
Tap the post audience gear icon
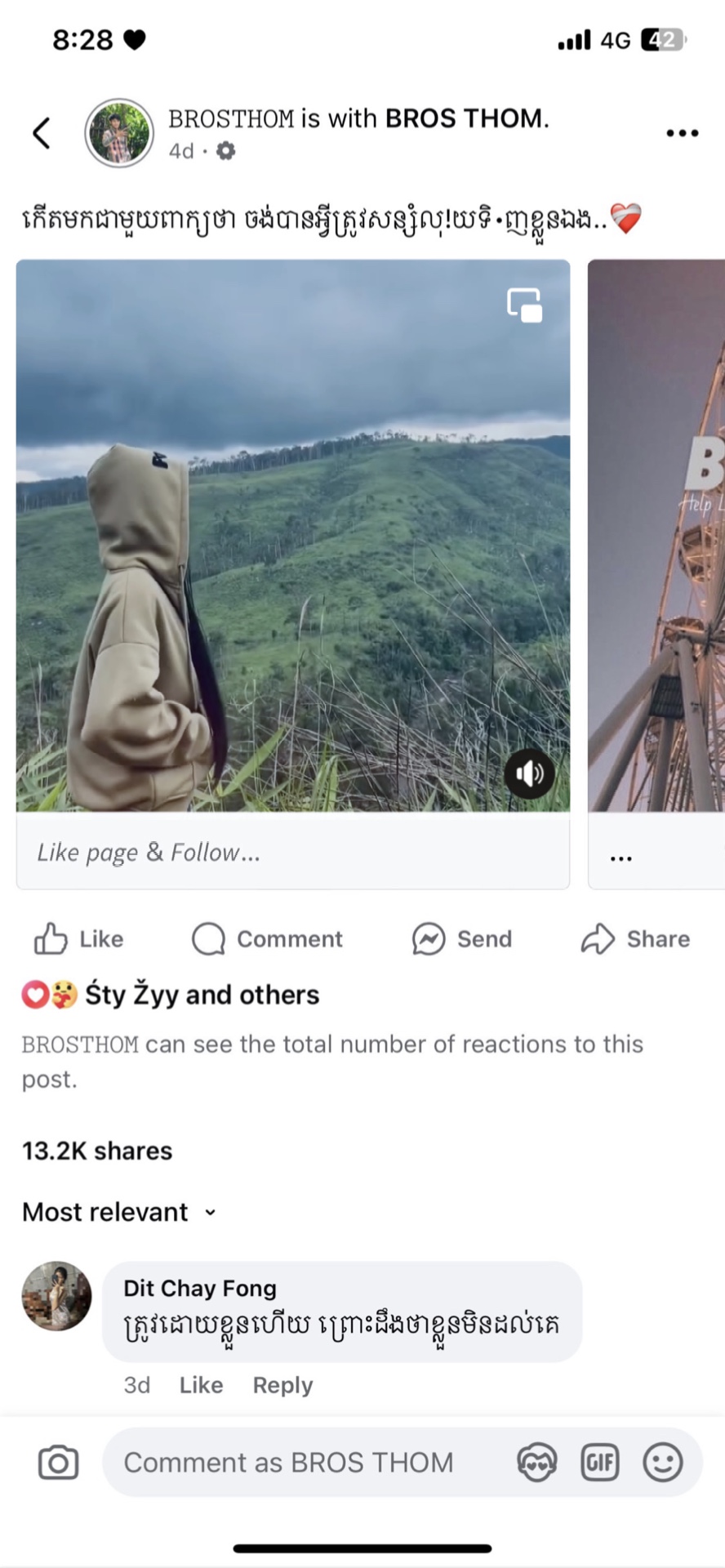tap(225, 151)
